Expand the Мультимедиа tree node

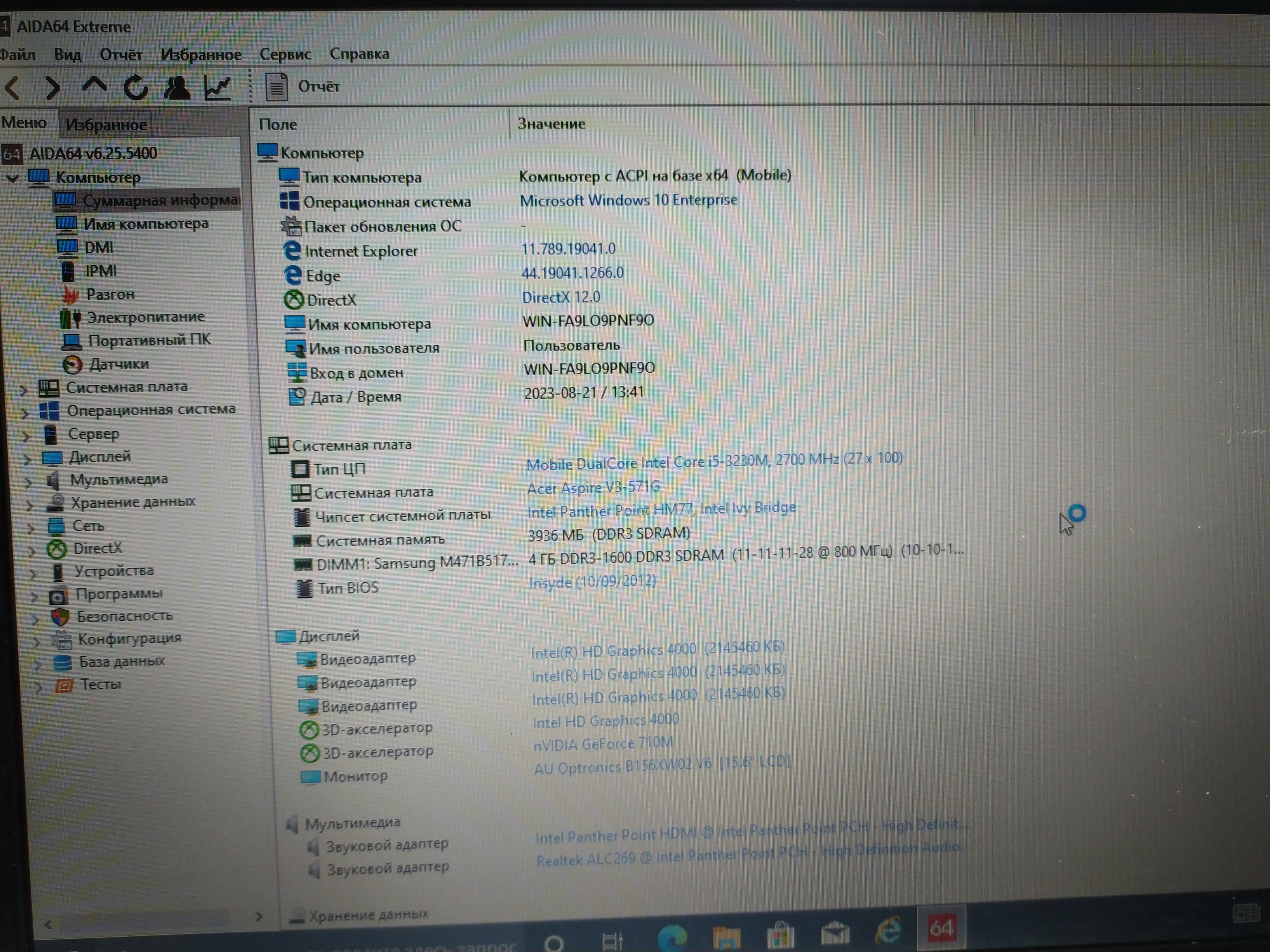coord(28,482)
